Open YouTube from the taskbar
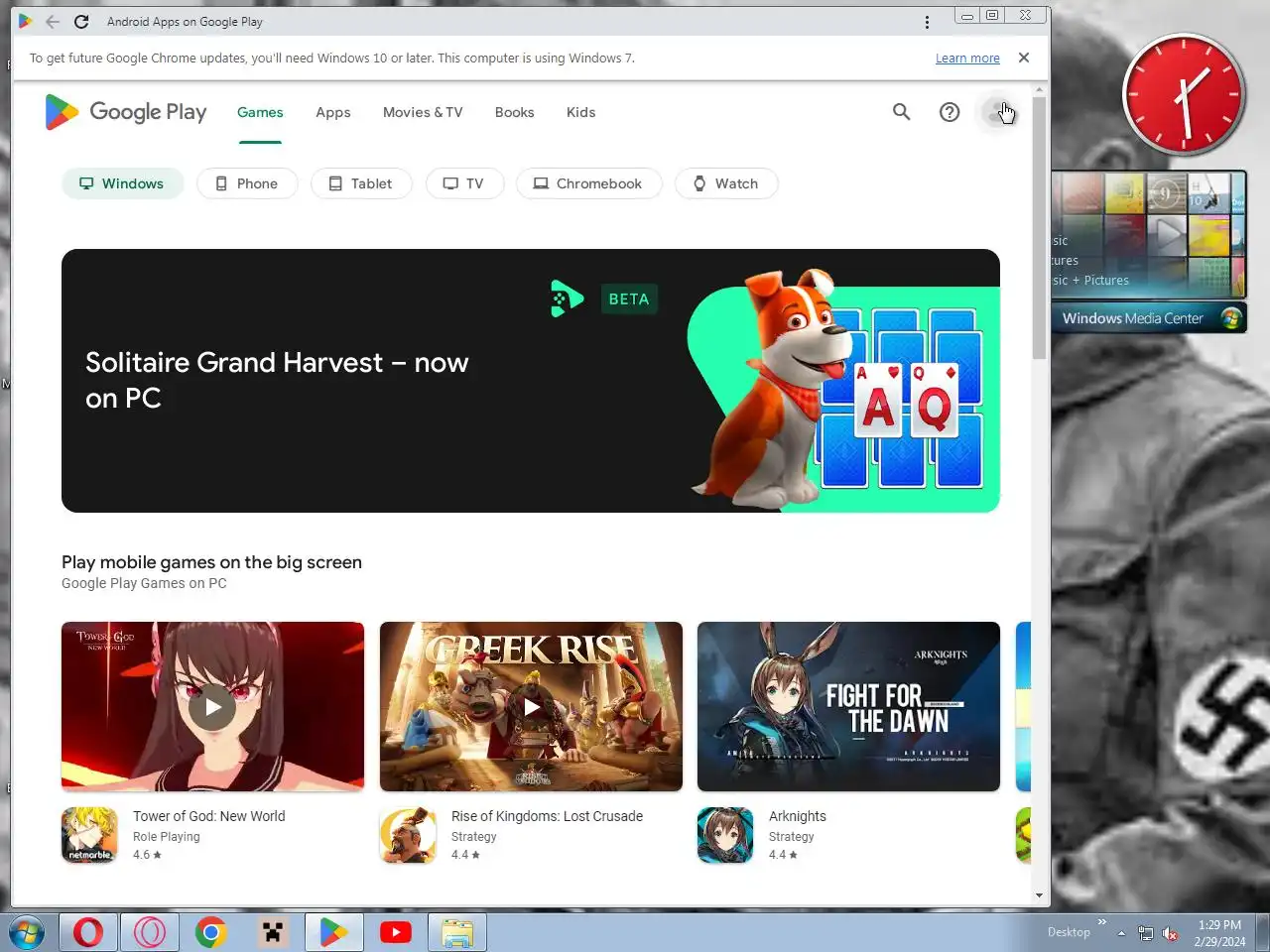This screenshot has width=1270, height=952. coord(396,933)
